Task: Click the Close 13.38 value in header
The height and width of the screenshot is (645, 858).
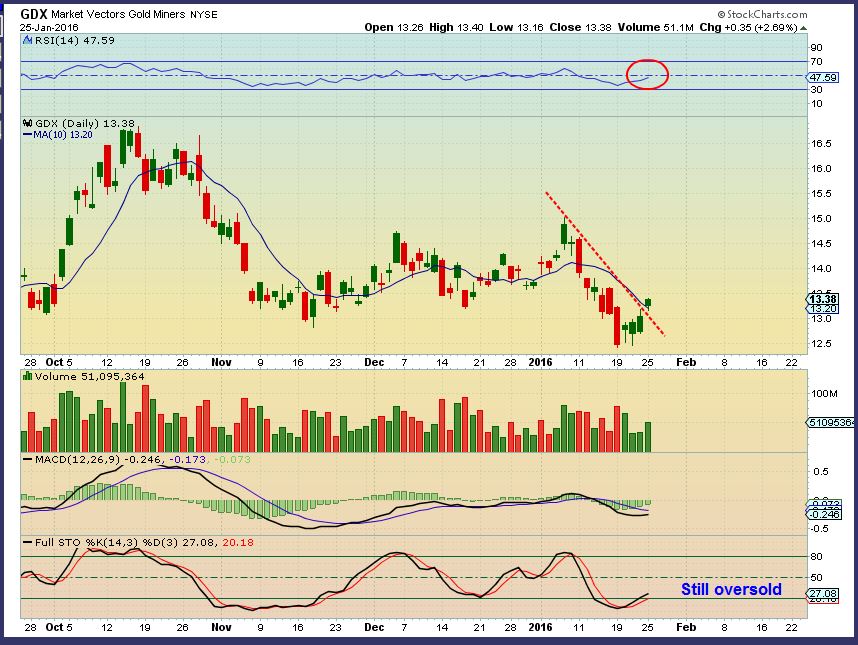Action: (580, 27)
